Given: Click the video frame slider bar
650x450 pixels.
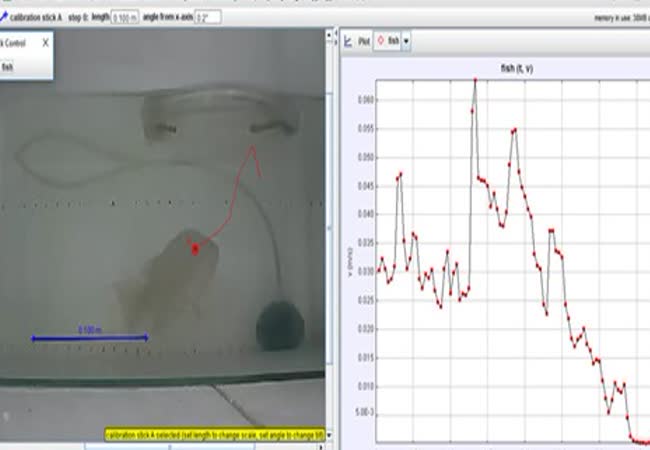Looking at the screenshot, I should pos(170,447).
